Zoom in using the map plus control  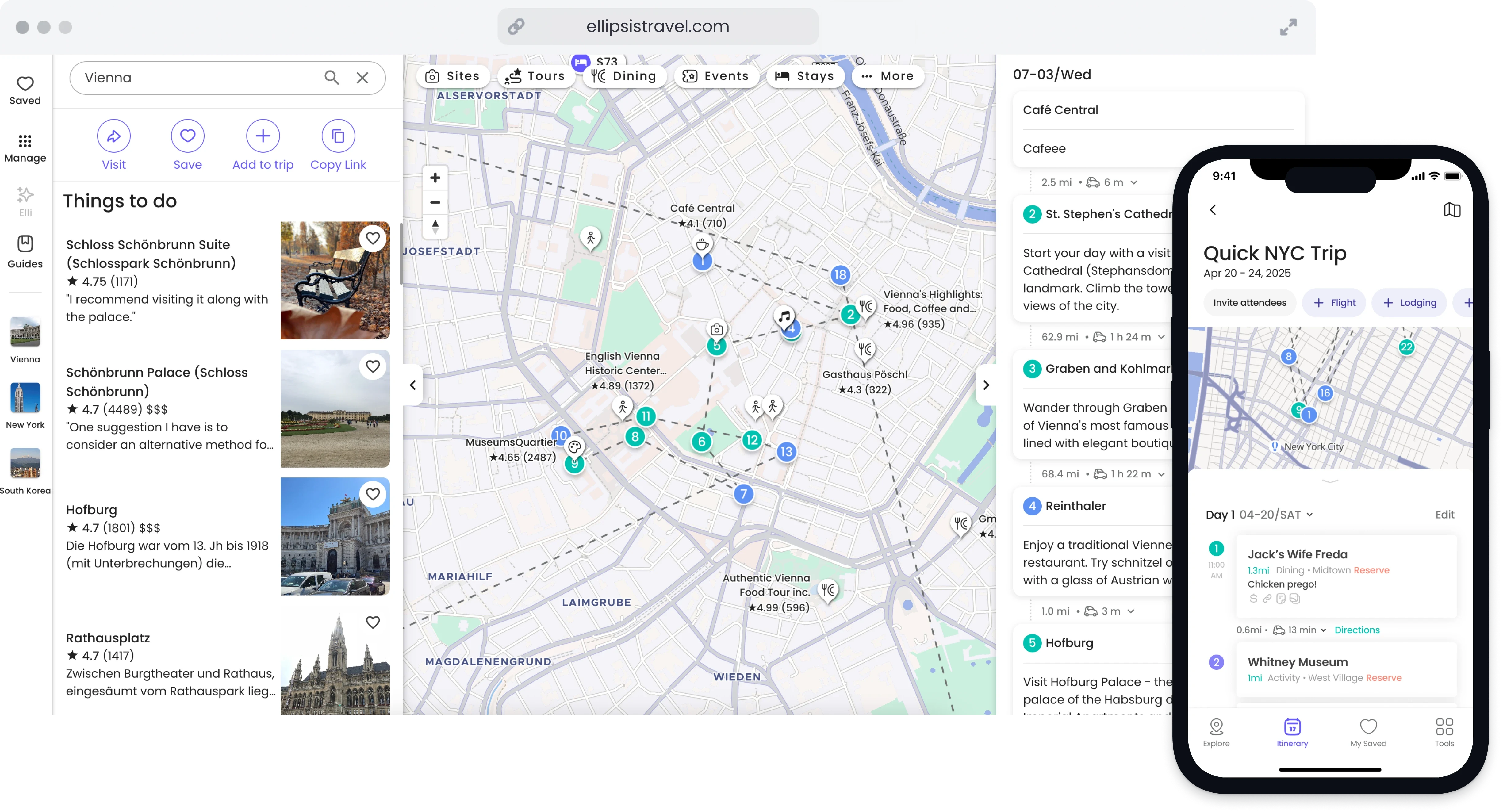coord(435,177)
